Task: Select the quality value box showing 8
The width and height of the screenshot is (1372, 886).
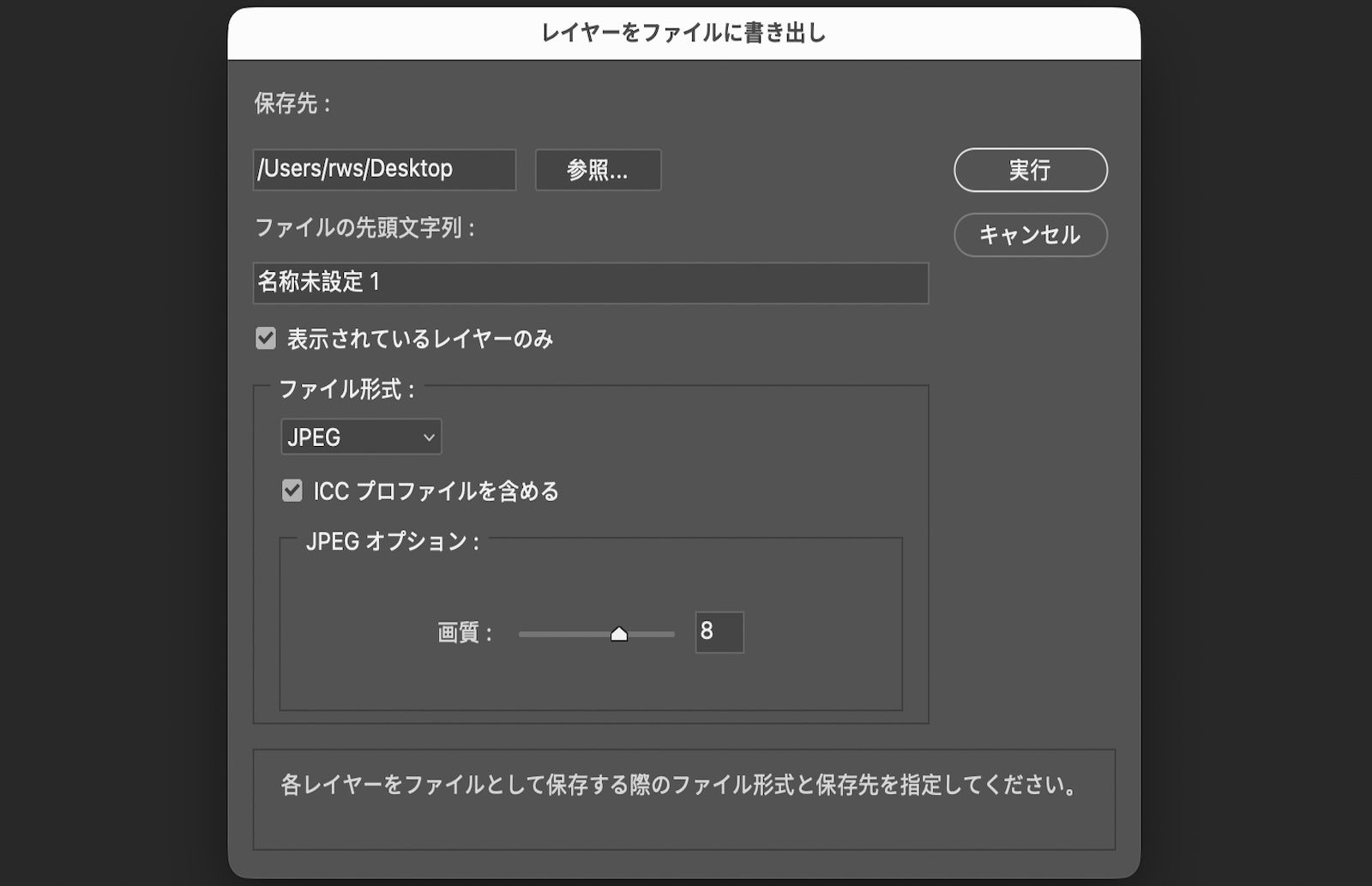Action: click(719, 632)
